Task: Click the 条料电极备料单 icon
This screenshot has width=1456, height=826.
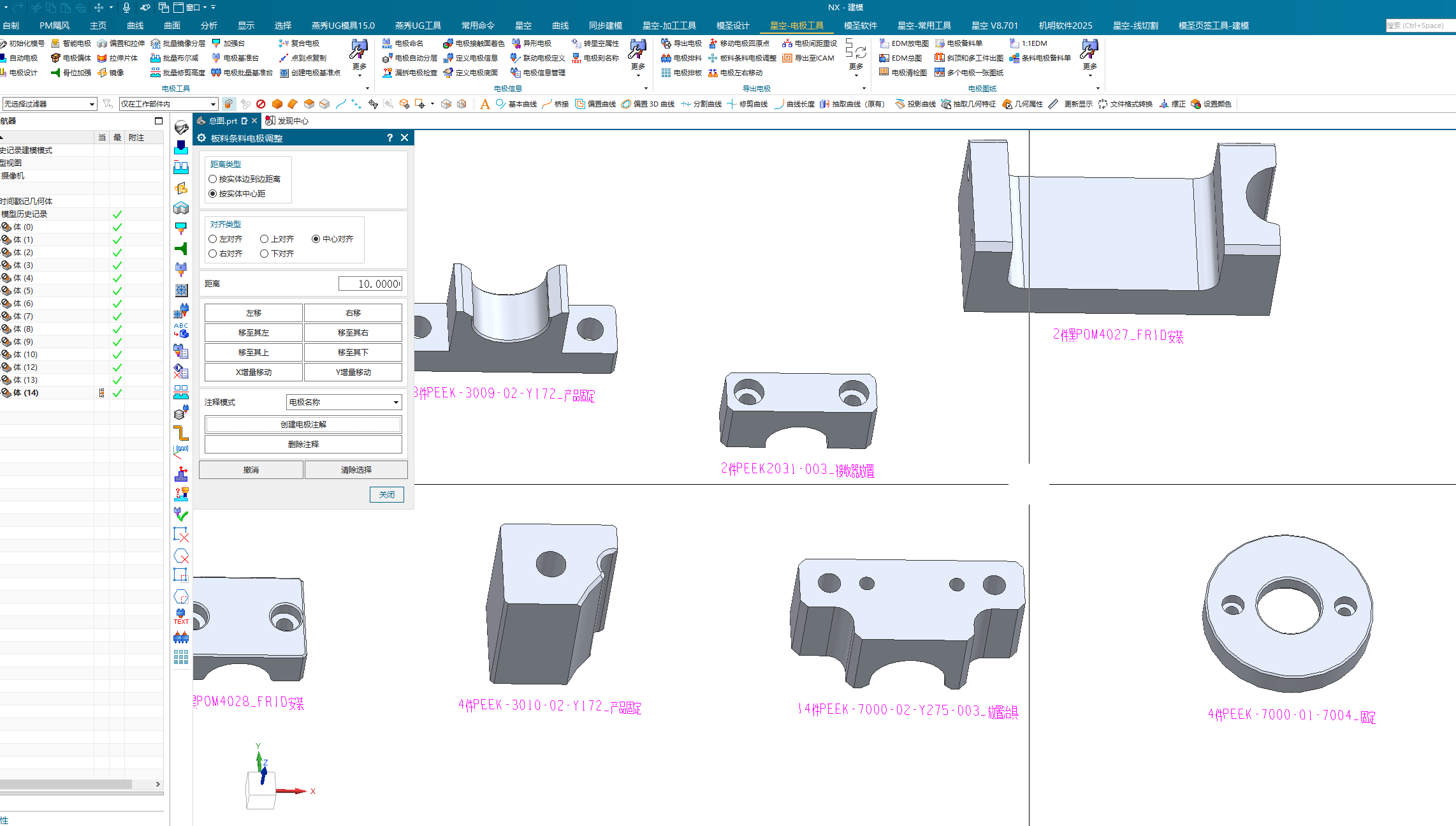Action: click(1014, 58)
